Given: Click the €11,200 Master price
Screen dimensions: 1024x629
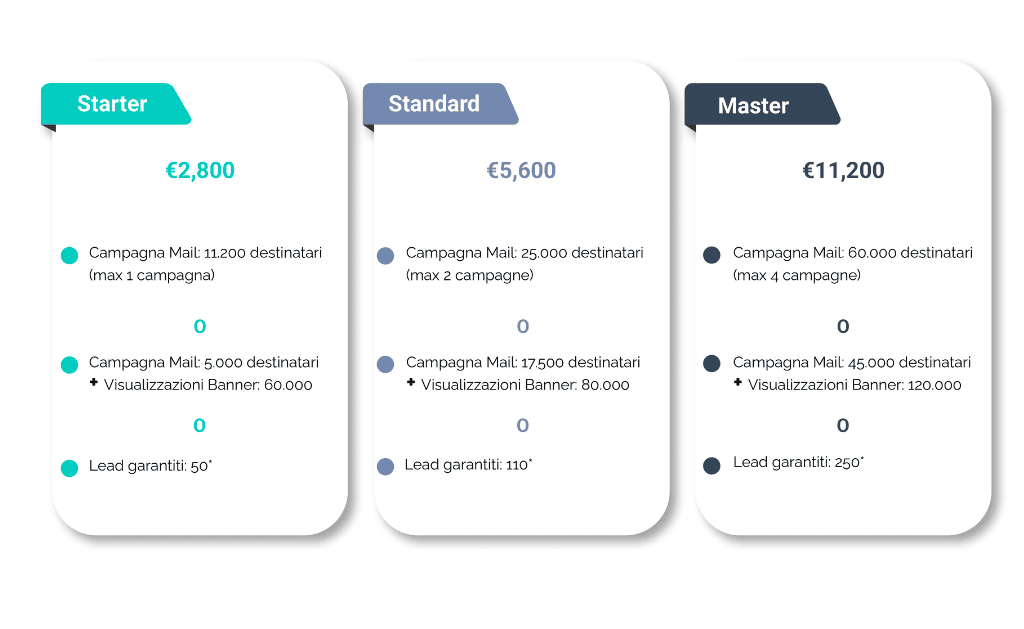Looking at the screenshot, I should [843, 171].
